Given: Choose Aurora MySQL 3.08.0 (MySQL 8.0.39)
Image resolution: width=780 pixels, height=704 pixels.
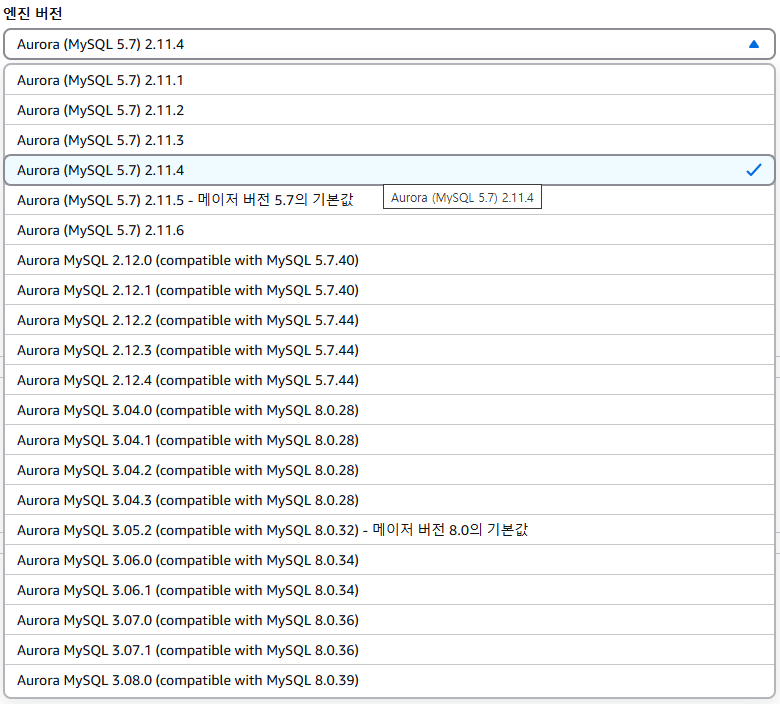Looking at the screenshot, I should pyautogui.click(x=389, y=680).
